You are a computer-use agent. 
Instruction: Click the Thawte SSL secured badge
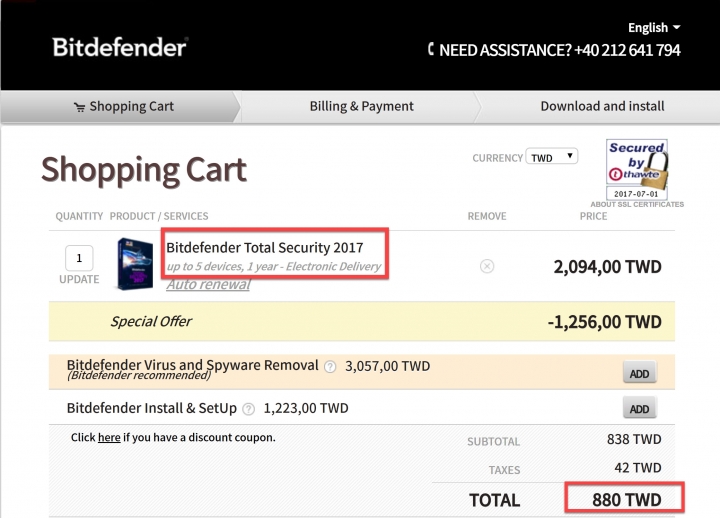(637, 169)
